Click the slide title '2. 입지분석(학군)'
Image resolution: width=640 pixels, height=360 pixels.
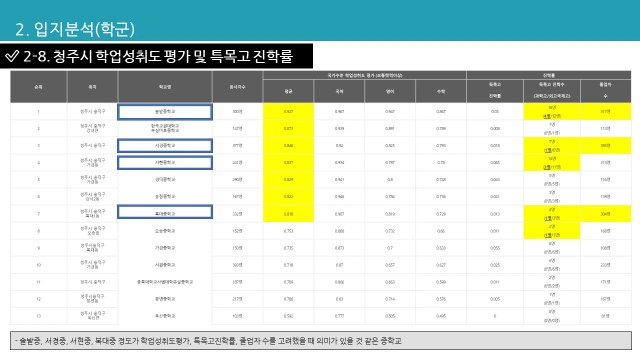75,29
